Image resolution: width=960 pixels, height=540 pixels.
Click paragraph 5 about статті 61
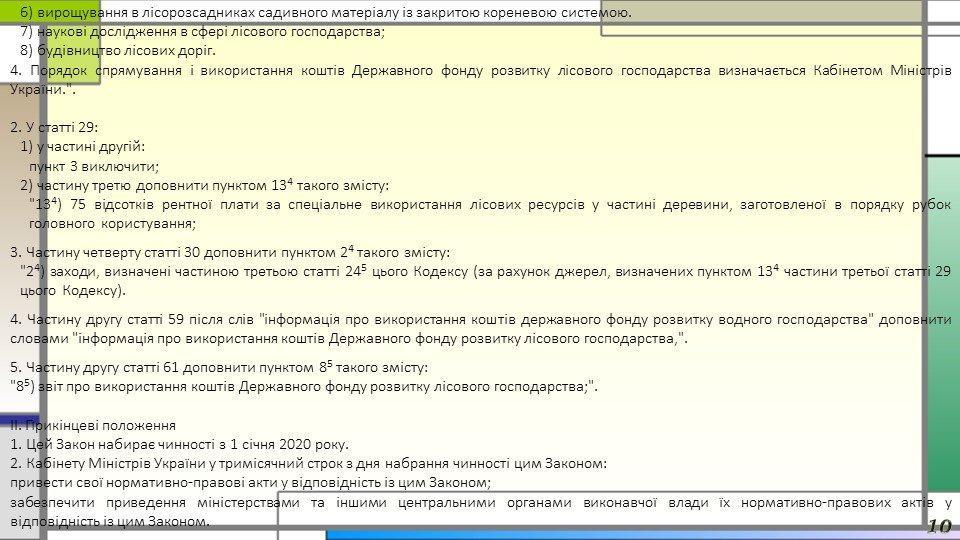click(x=218, y=367)
